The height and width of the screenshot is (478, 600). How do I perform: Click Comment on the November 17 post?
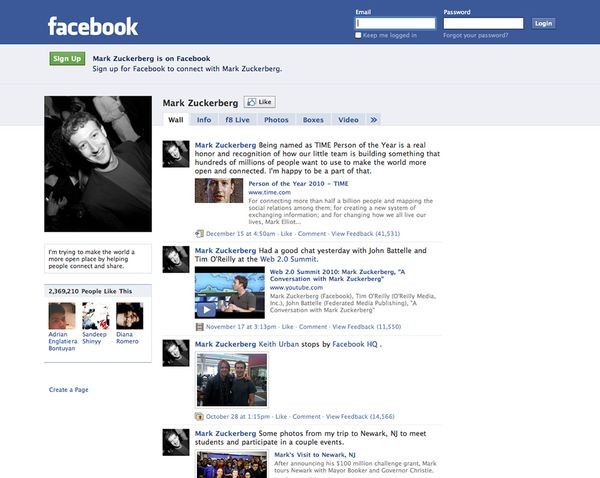coord(313,327)
